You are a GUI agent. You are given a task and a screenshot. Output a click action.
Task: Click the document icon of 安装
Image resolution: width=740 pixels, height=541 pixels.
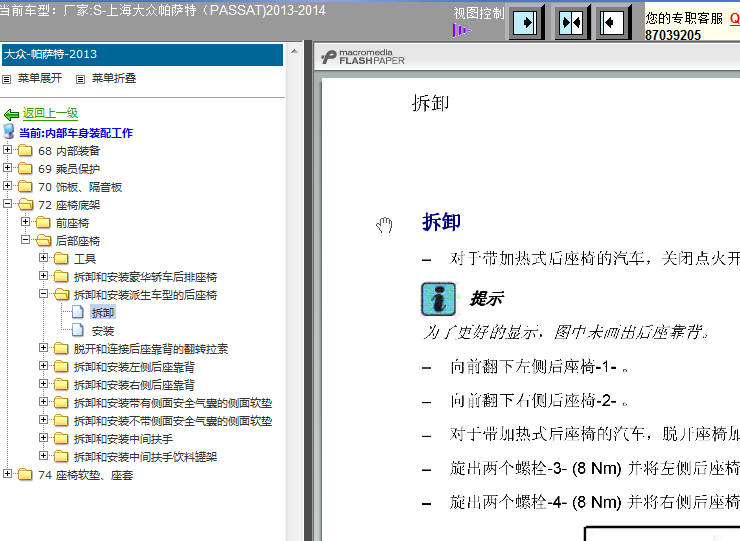pyautogui.click(x=78, y=330)
